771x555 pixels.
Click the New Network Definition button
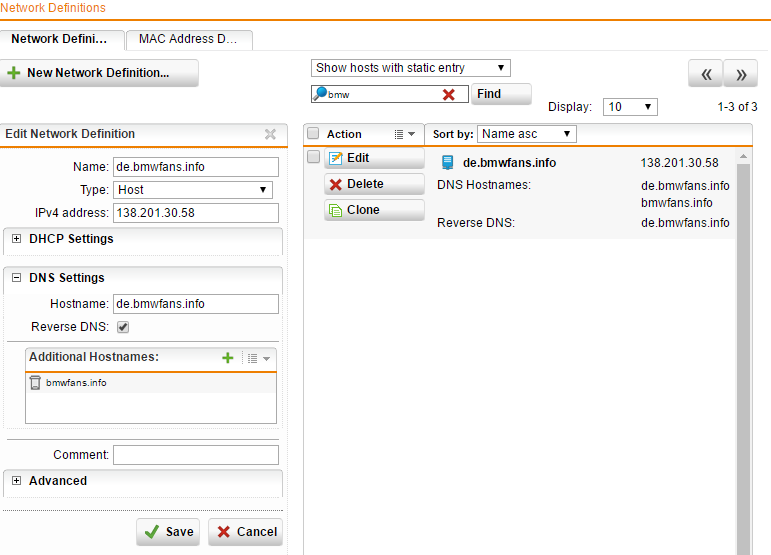coord(99,73)
